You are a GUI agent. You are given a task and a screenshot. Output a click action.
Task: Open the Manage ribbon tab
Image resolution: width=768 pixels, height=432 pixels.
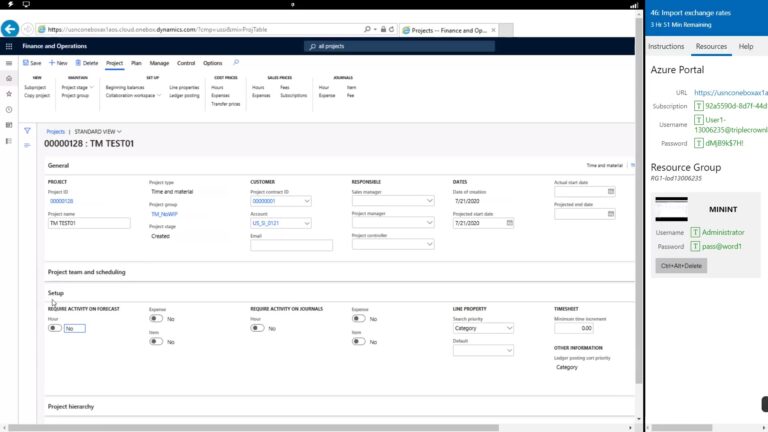click(159, 63)
